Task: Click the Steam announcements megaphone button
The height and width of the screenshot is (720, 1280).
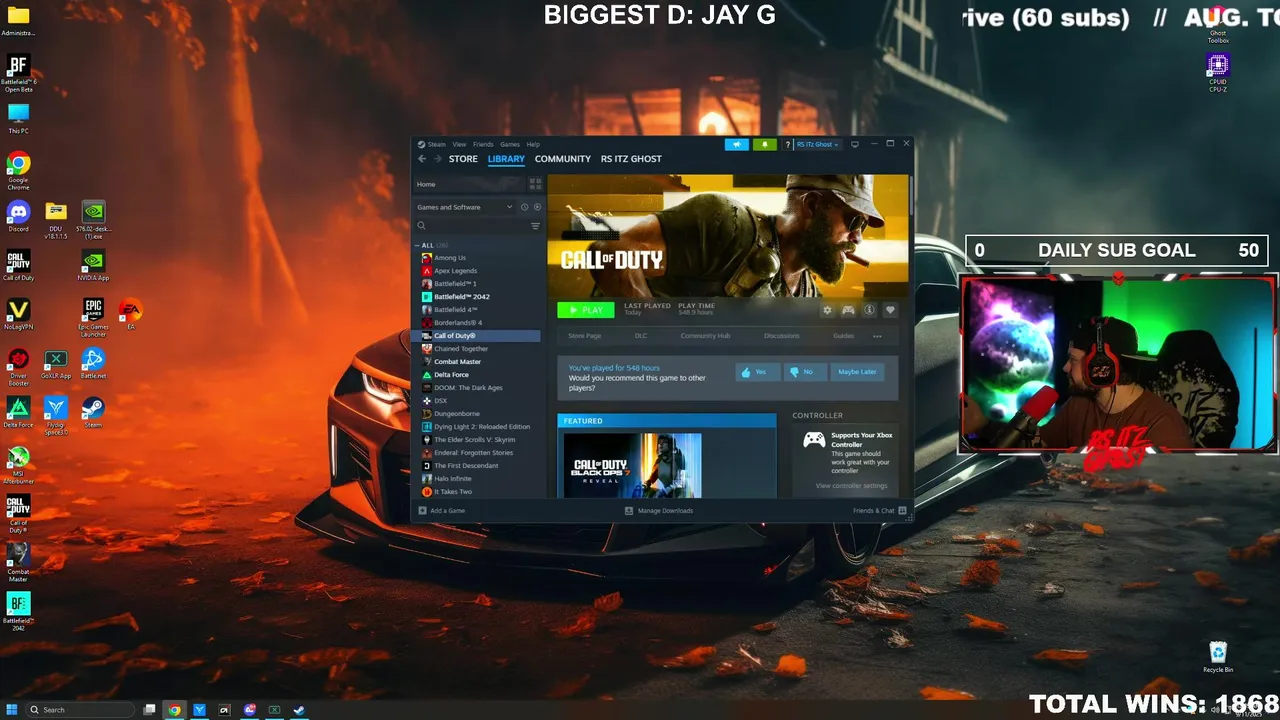Action: (737, 144)
